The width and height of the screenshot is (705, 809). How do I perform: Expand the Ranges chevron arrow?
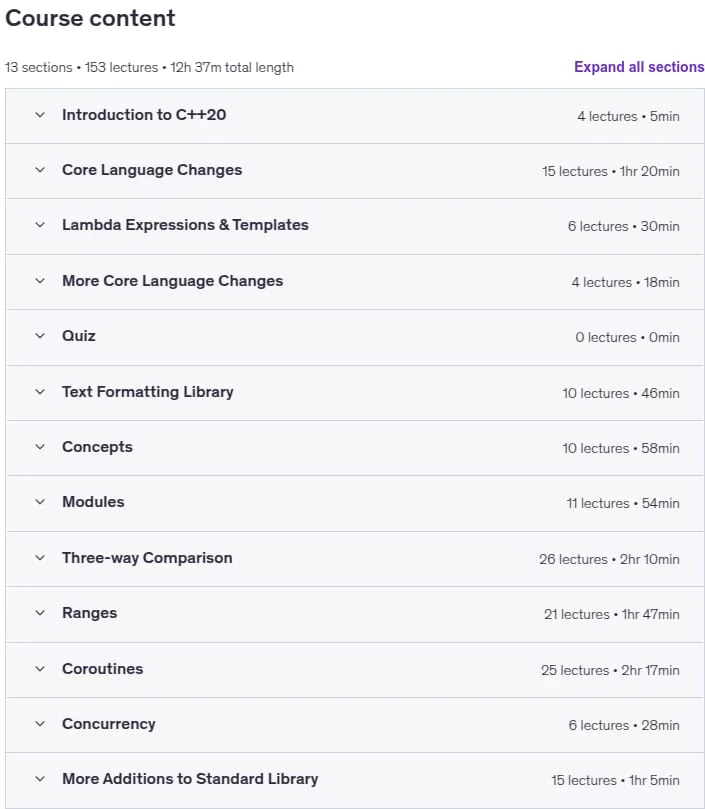(40, 613)
